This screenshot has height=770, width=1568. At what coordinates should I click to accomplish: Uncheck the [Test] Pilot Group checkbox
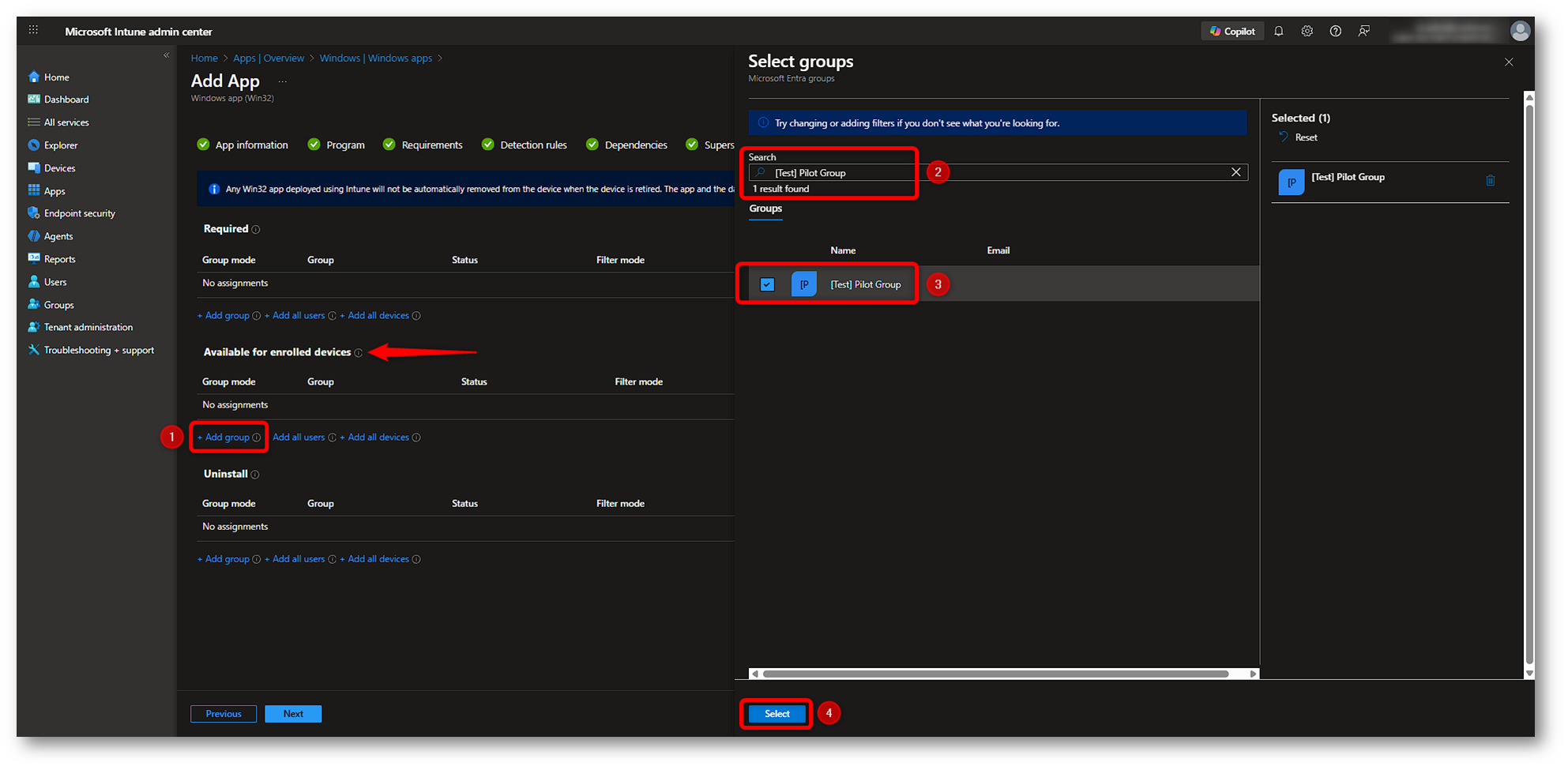click(767, 284)
